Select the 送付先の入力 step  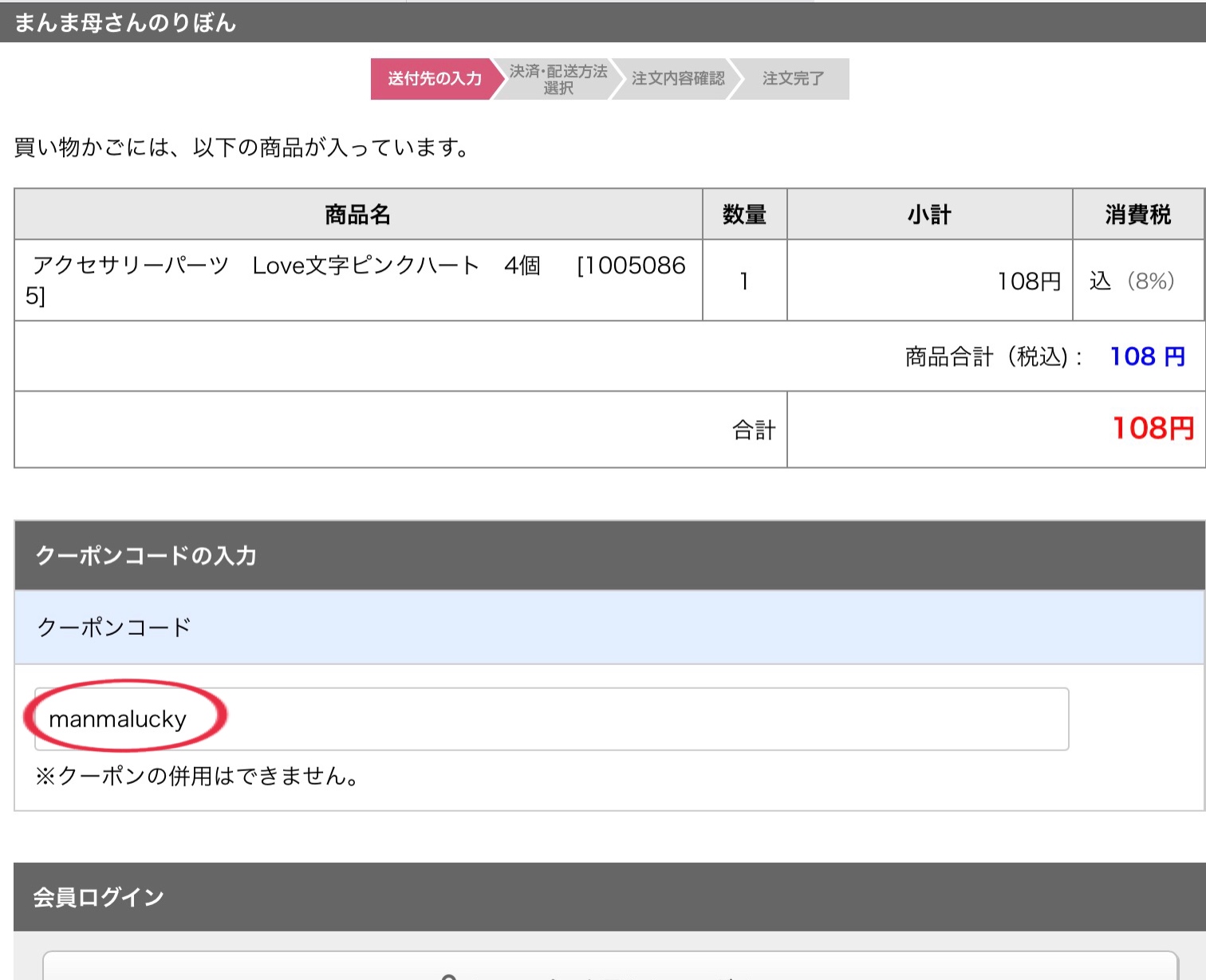(x=434, y=79)
